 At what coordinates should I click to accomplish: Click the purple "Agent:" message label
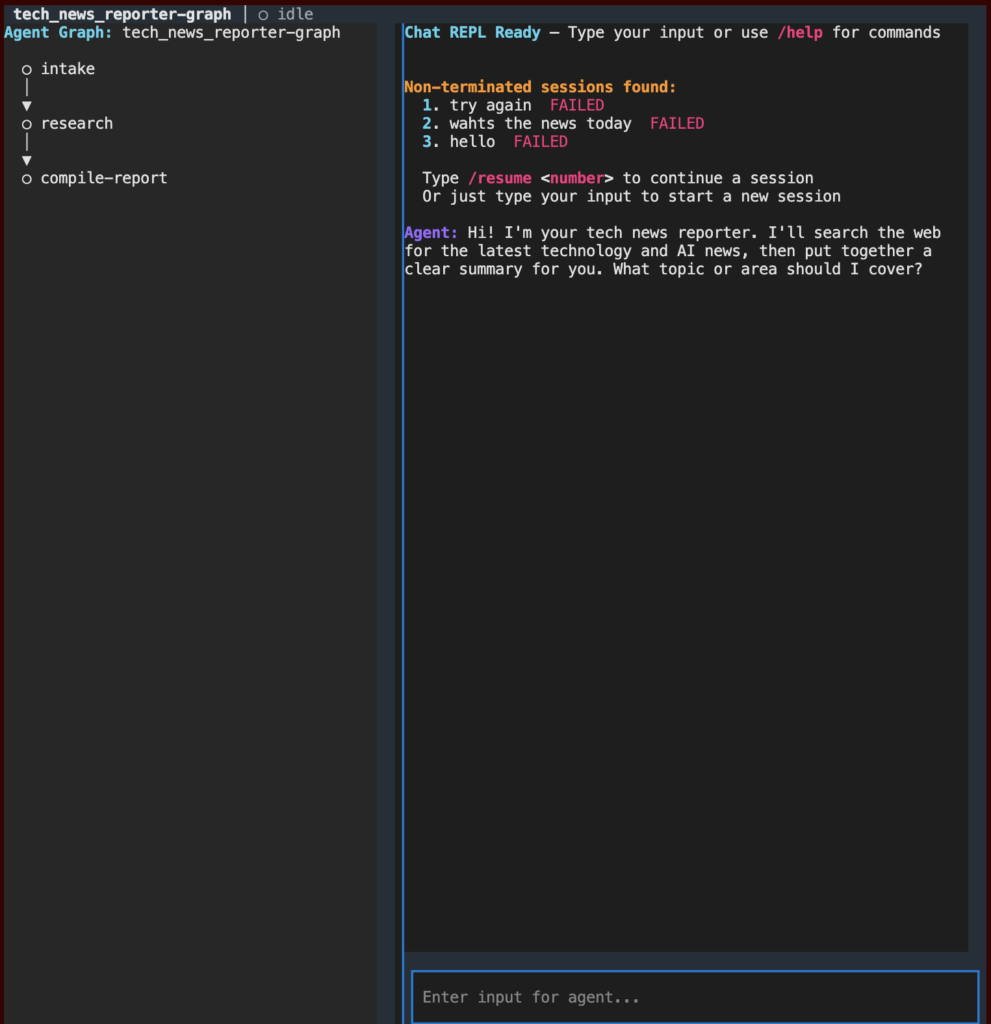[431, 233]
